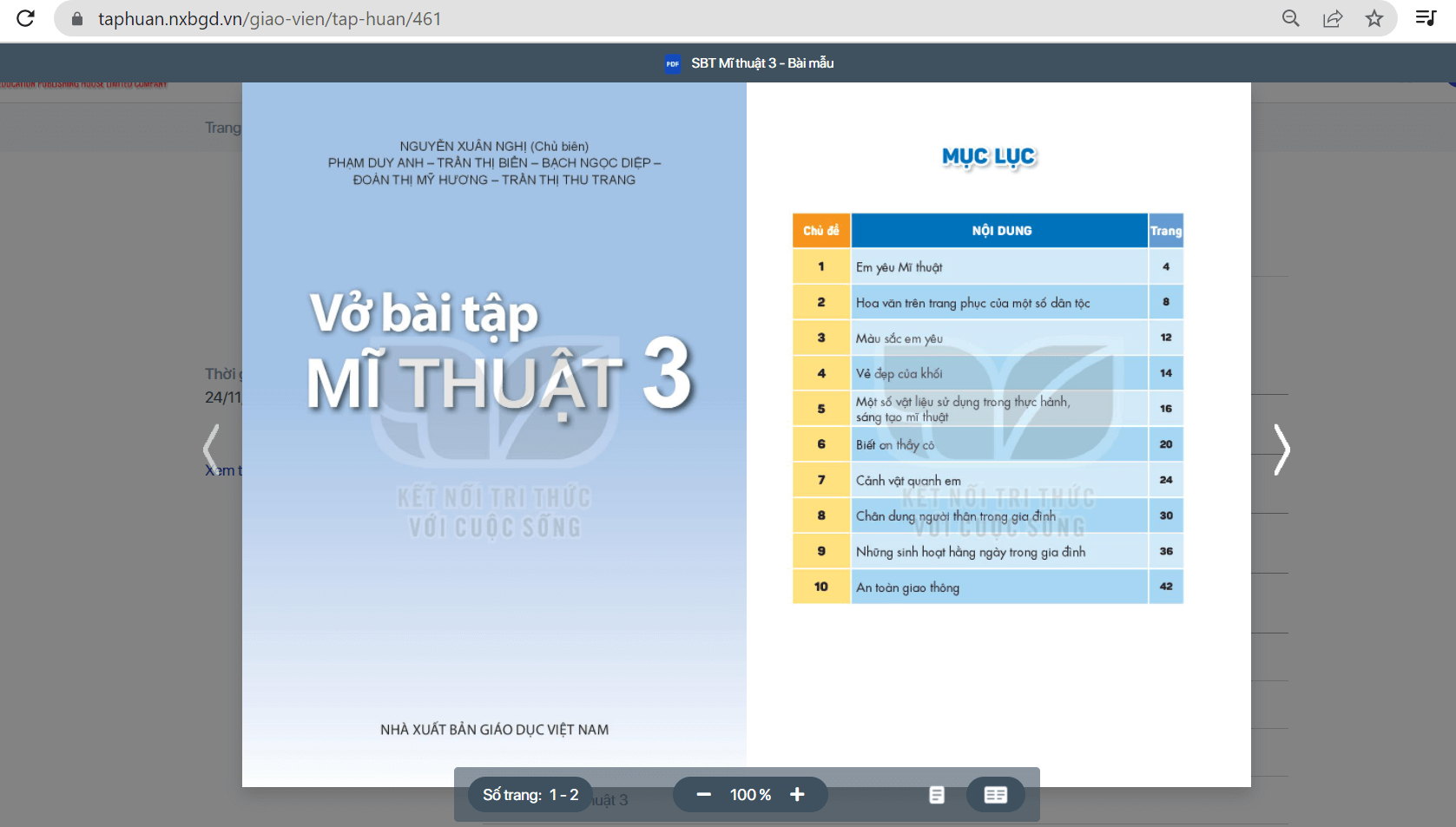This screenshot has width=1456, height=827.
Task: Bookmark page with the star icon
Action: coord(1374,18)
